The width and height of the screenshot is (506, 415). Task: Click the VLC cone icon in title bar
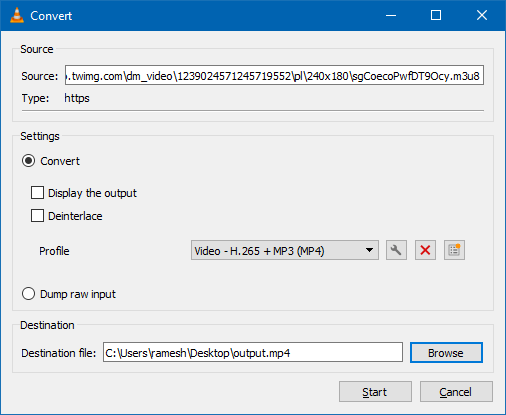(x=17, y=15)
